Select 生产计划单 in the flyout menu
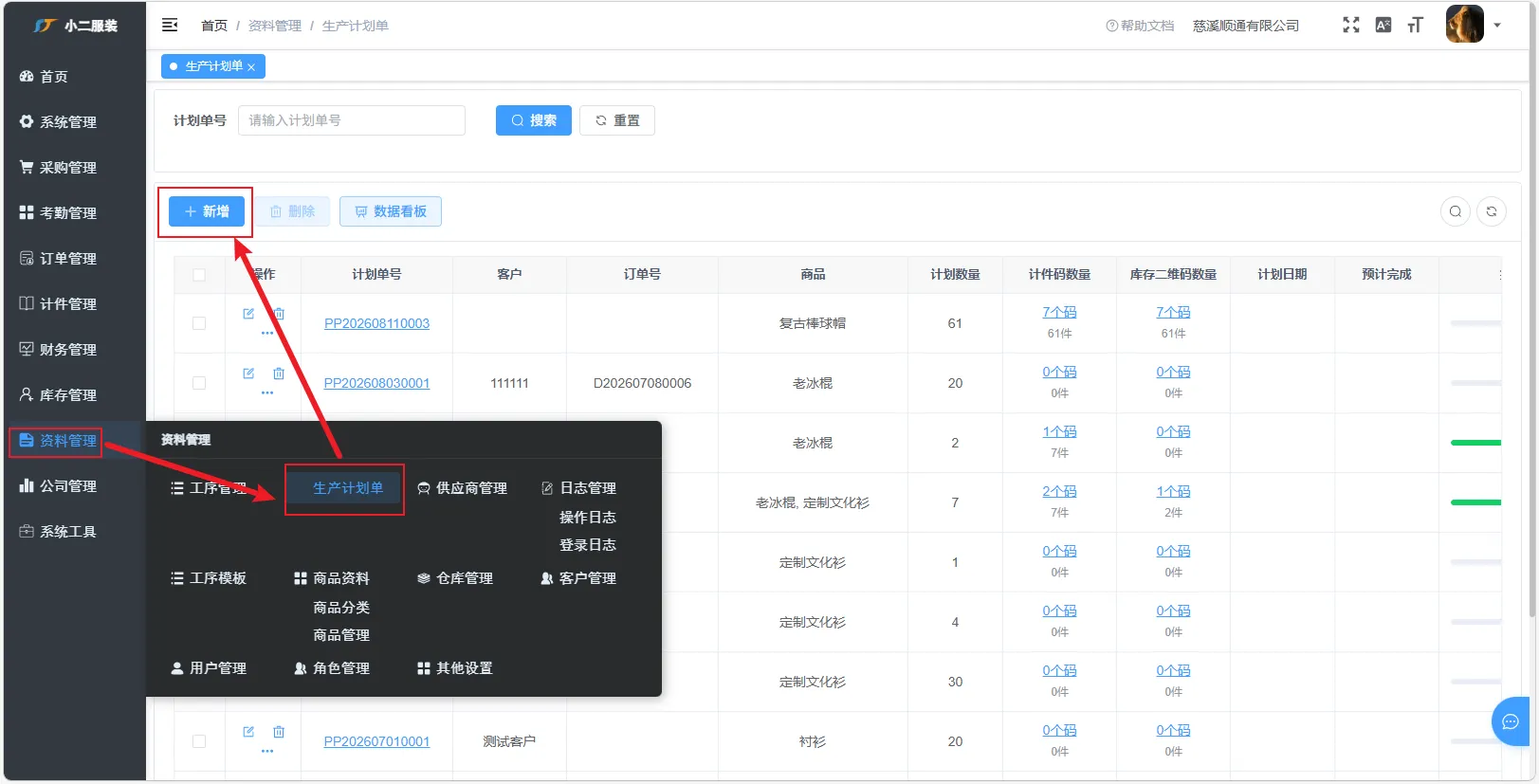 (348, 488)
